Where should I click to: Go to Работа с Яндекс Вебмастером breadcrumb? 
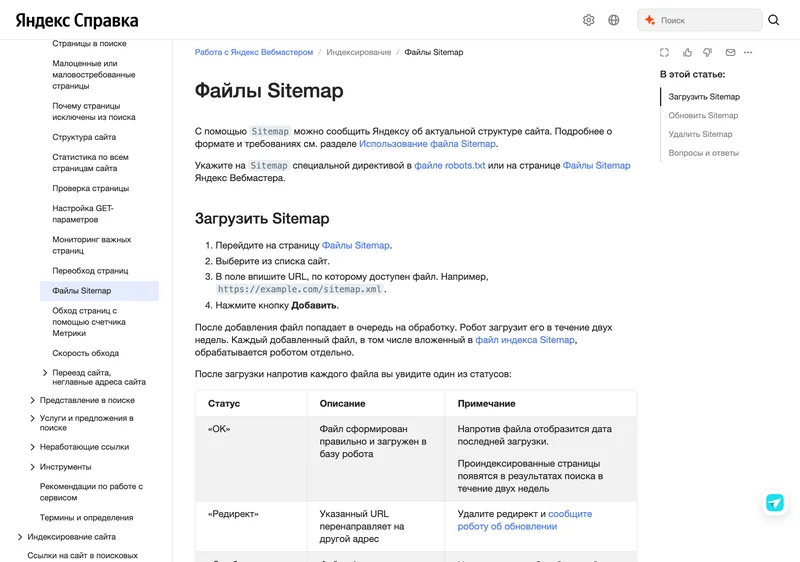coord(254,52)
